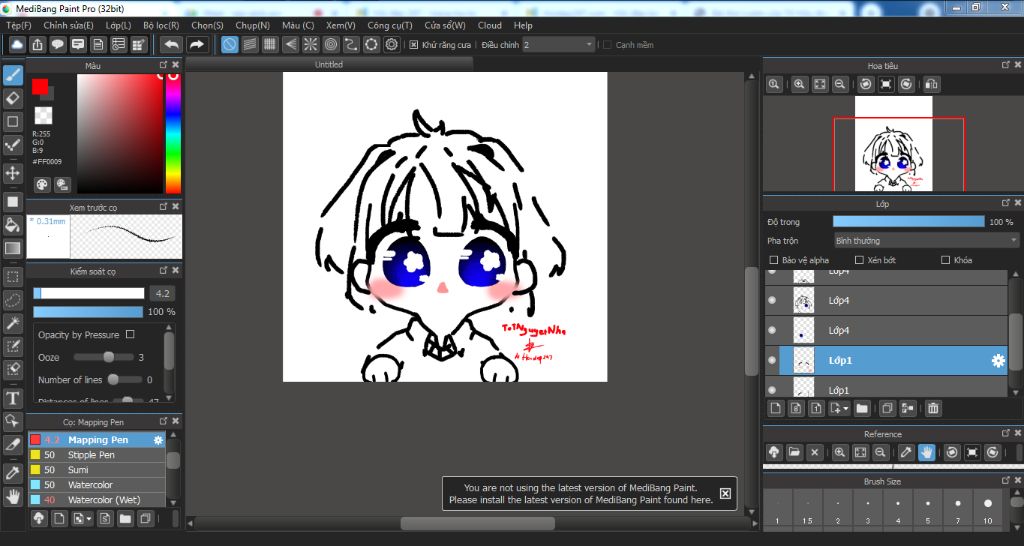Turn off snap with the circle-slash icon
This screenshot has height=546, width=1024.
click(x=229, y=44)
